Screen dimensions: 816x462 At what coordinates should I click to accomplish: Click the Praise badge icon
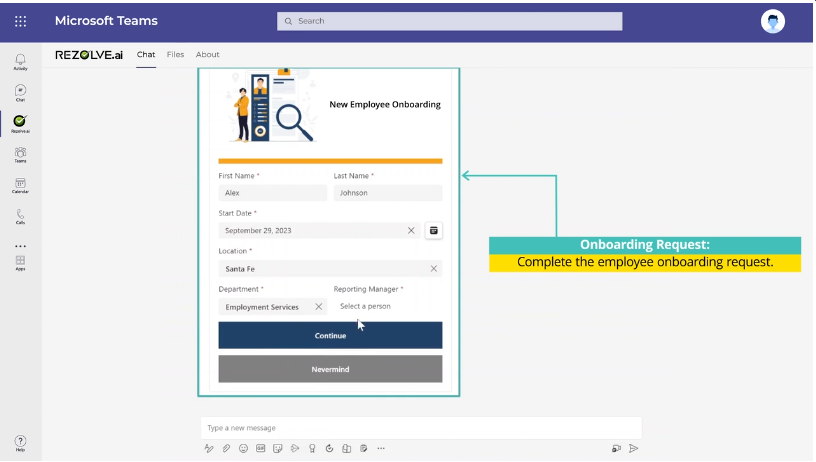click(x=312, y=448)
